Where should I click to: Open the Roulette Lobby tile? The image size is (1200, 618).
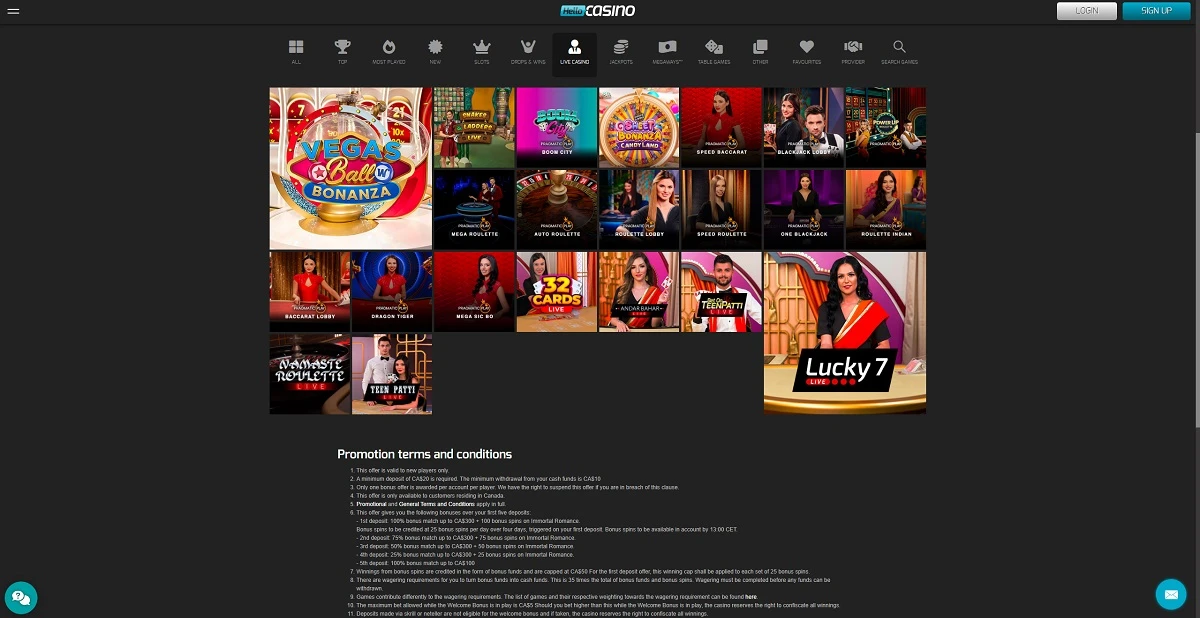pyautogui.click(x=639, y=209)
